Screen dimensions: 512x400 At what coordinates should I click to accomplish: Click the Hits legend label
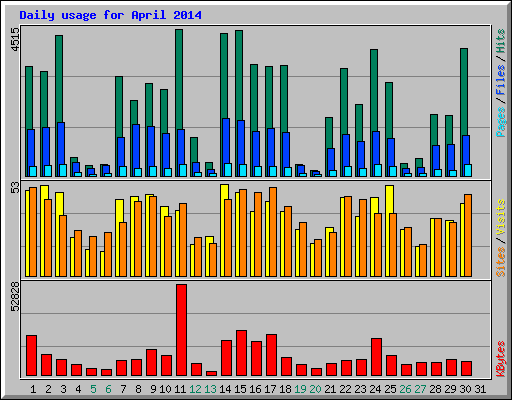click(x=501, y=41)
